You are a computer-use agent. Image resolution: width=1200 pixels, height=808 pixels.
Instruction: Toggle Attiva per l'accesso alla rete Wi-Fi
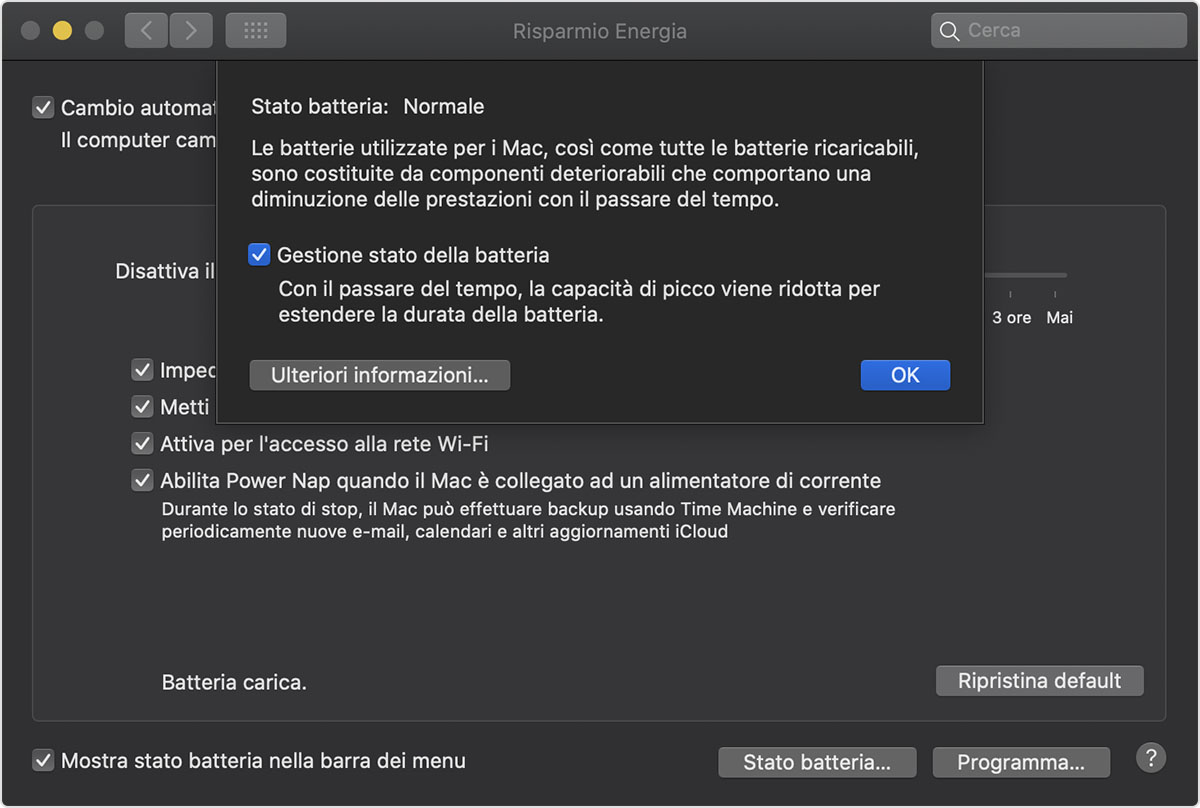[142, 443]
